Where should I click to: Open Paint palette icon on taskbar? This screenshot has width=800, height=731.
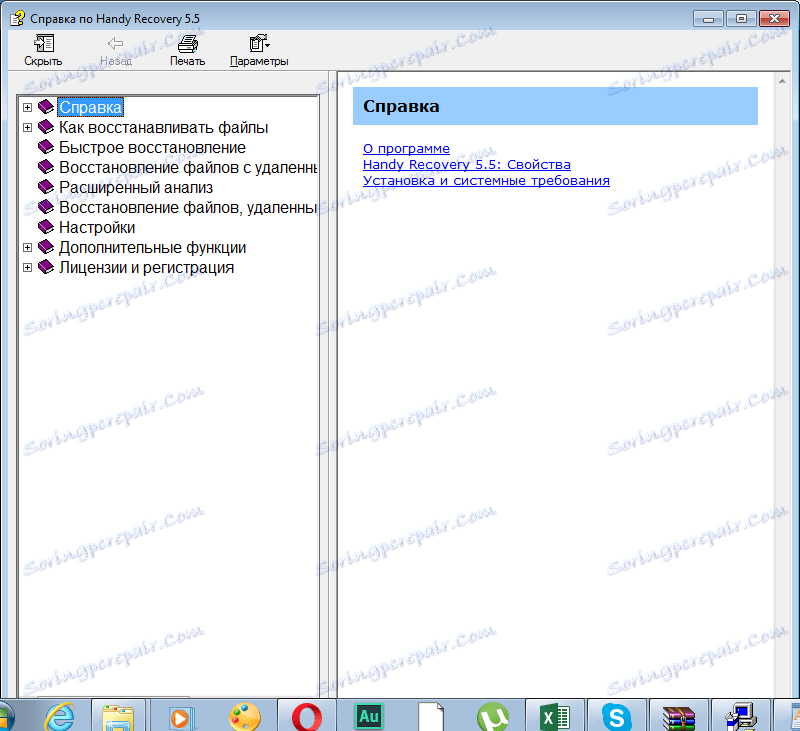[x=245, y=717]
